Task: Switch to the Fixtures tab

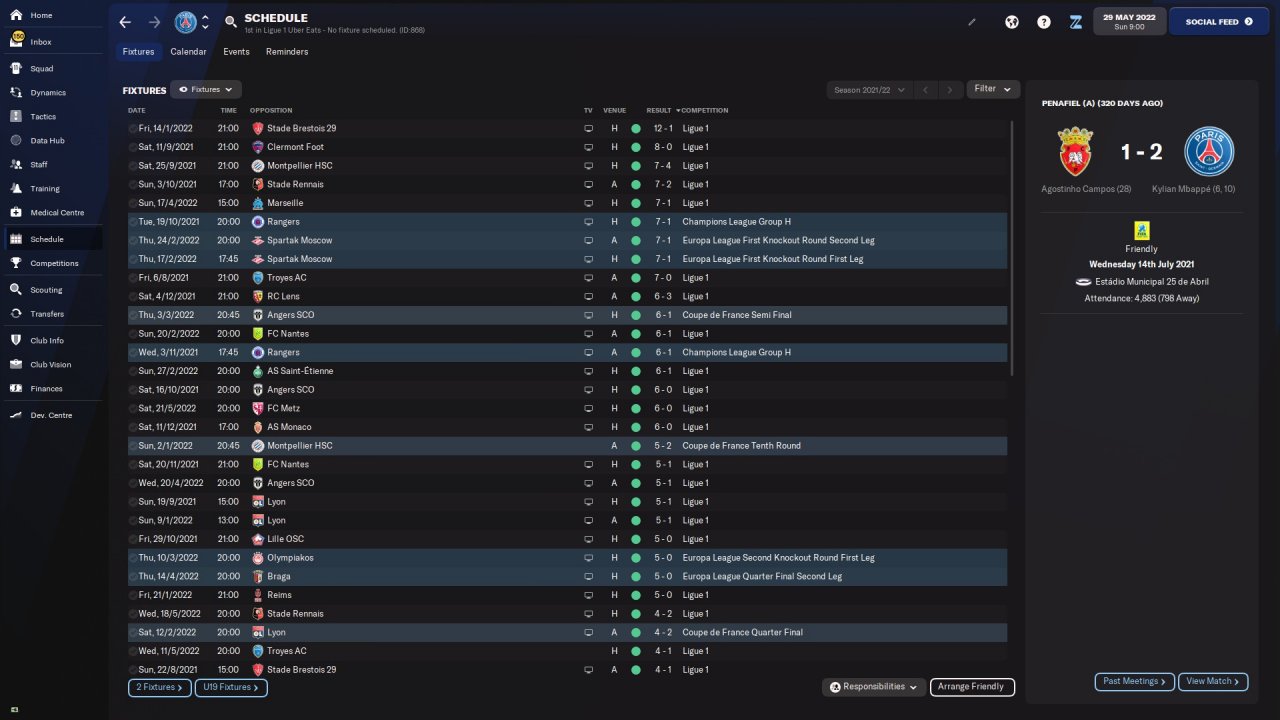Action: click(x=138, y=52)
